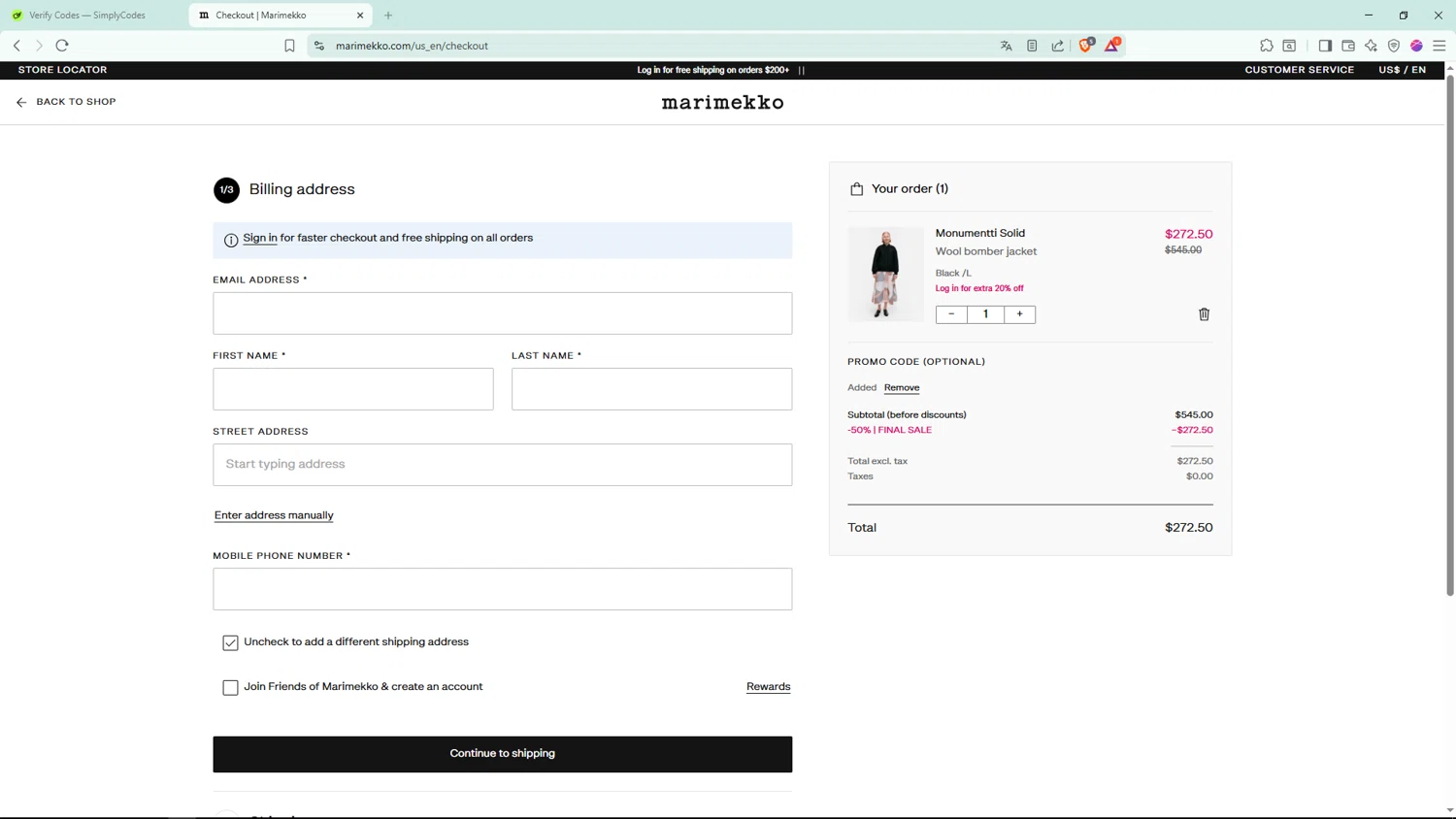1456x819 pixels.
Task: Pause the announcement banner rotation
Action: pos(802,70)
